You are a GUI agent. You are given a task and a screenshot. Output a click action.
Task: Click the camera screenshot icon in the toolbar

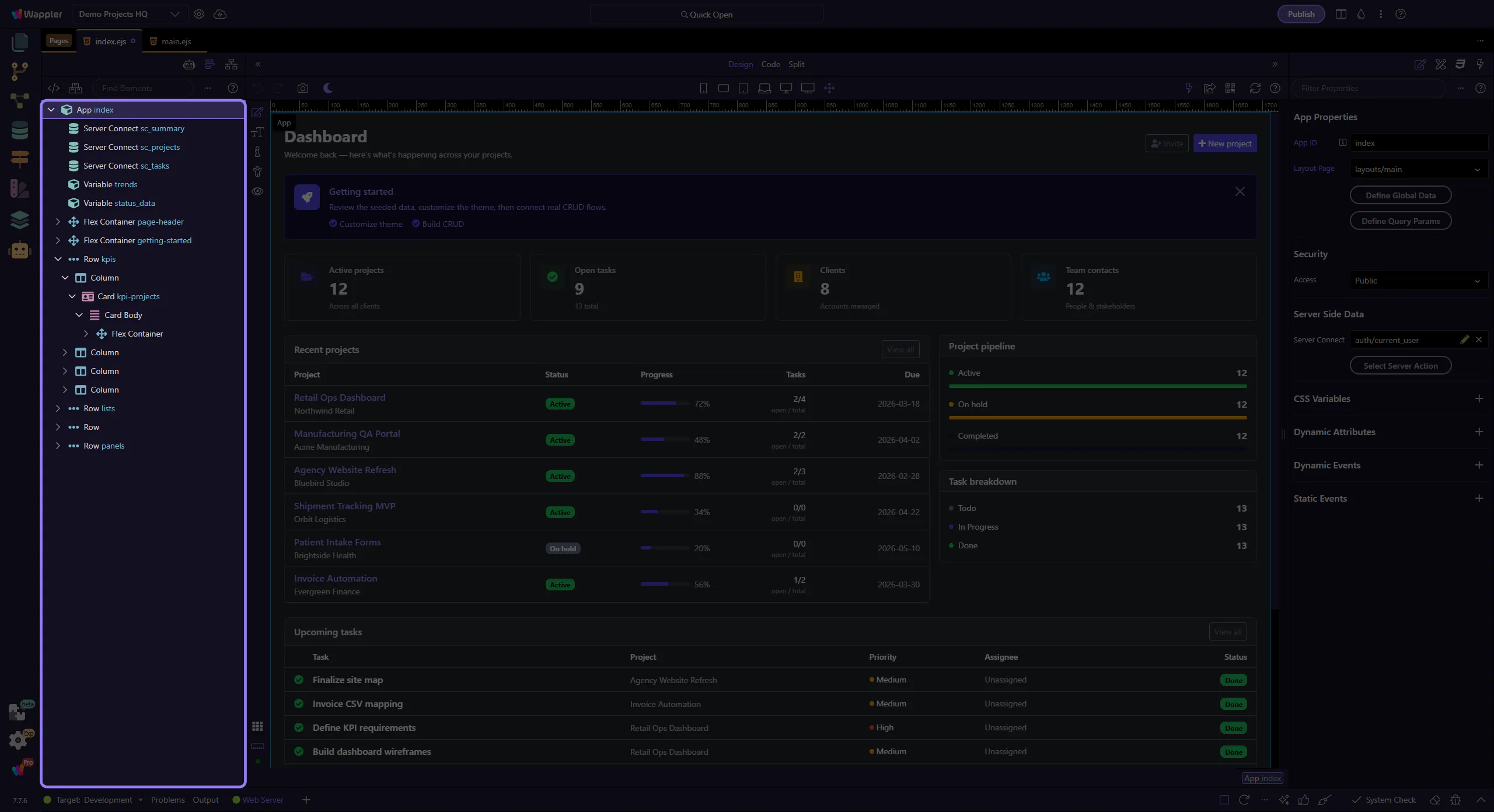pyautogui.click(x=302, y=88)
